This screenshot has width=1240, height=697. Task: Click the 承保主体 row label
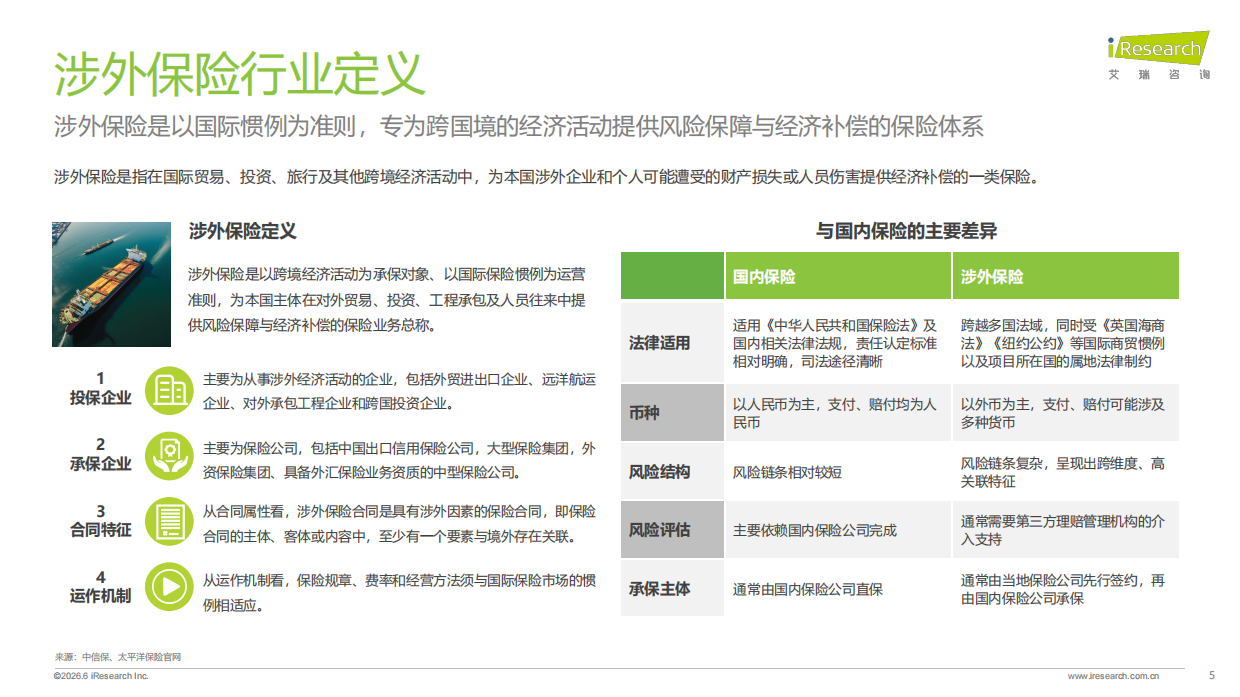click(x=671, y=589)
